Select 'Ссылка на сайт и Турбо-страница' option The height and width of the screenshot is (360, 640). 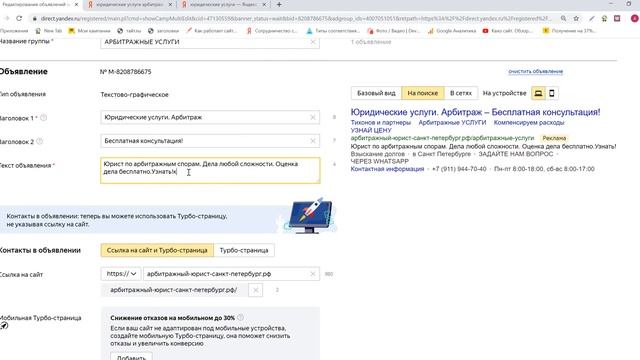[157, 250]
